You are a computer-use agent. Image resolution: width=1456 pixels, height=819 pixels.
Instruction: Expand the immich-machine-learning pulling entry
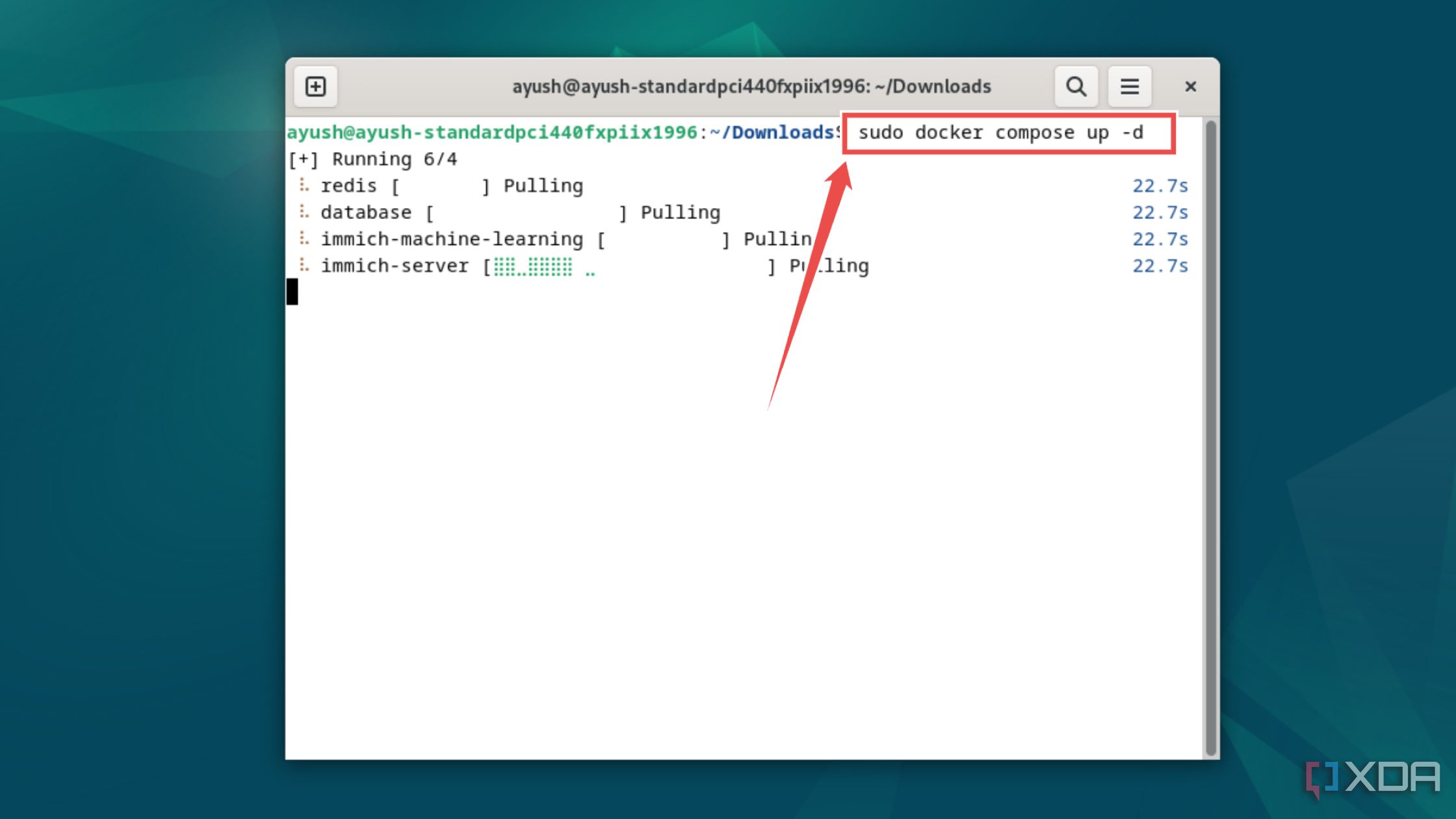coord(305,238)
